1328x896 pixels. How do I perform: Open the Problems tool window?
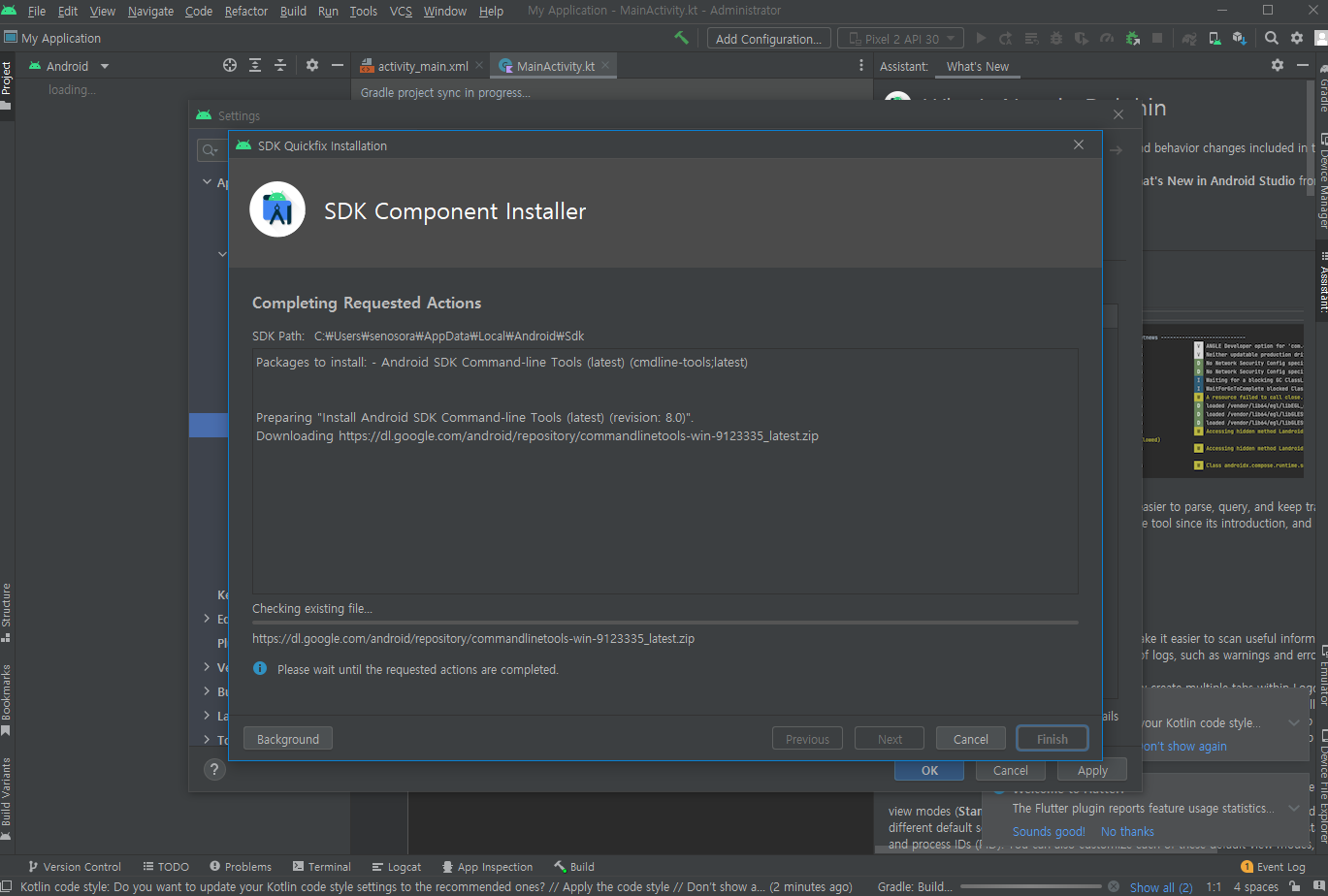pyautogui.click(x=241, y=866)
